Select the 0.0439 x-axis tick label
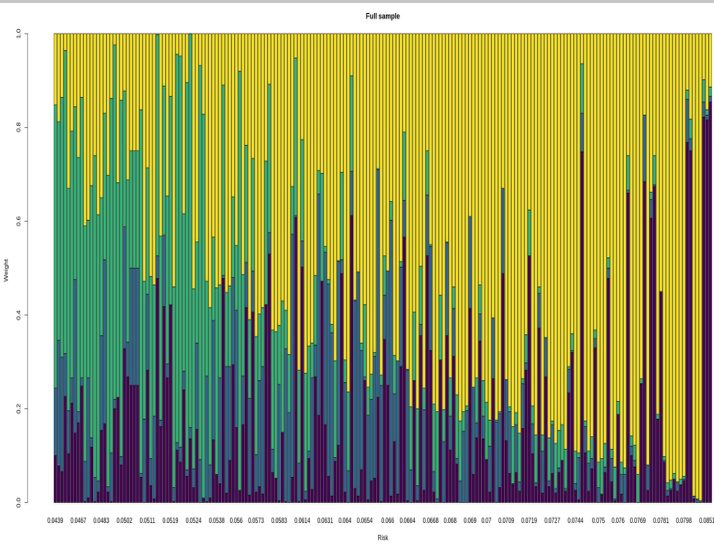This screenshot has height=546, width=714. (56, 521)
